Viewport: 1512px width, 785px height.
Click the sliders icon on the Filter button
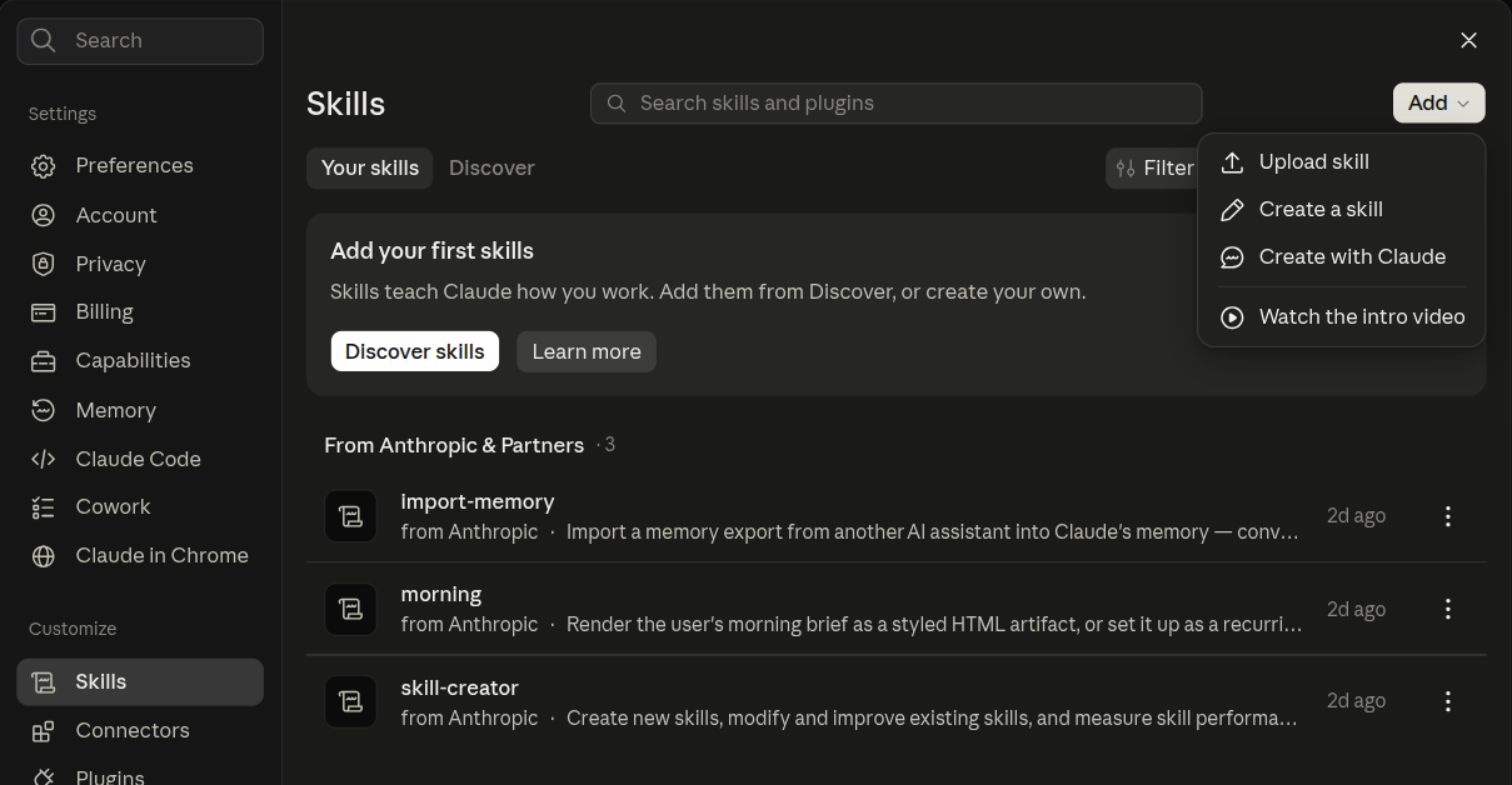pyautogui.click(x=1126, y=168)
